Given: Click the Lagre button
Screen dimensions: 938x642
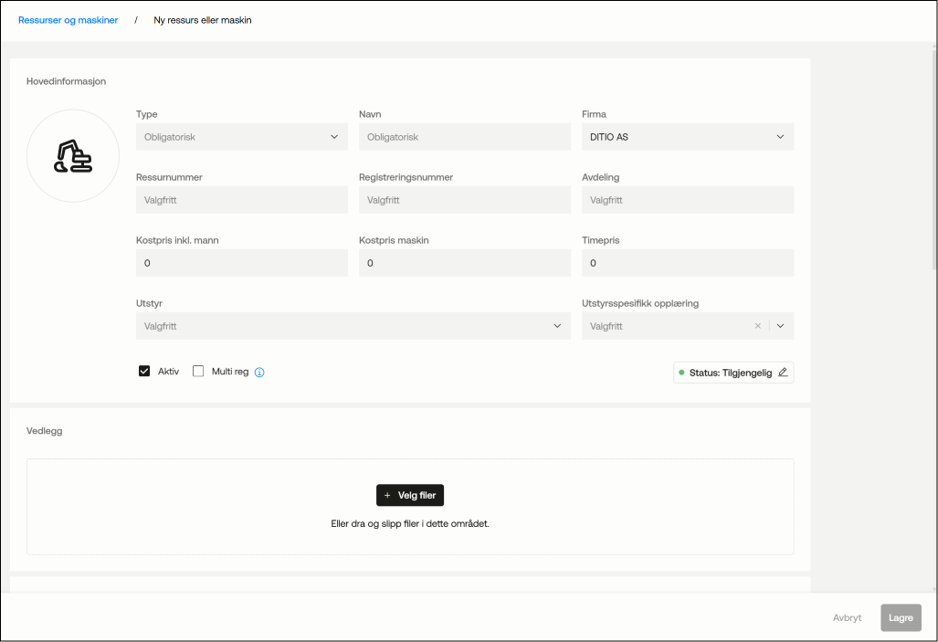Looking at the screenshot, I should (900, 617).
